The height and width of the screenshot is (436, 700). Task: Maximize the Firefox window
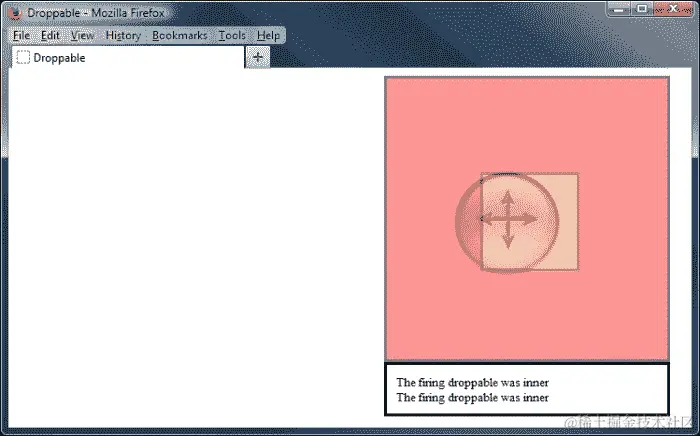click(x=642, y=9)
